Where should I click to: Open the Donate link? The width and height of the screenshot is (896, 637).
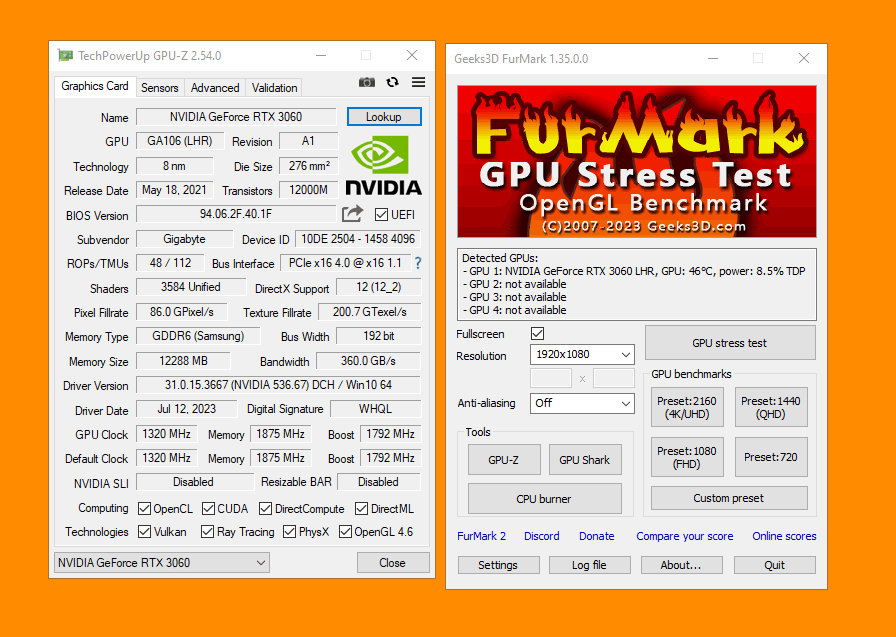tap(597, 536)
